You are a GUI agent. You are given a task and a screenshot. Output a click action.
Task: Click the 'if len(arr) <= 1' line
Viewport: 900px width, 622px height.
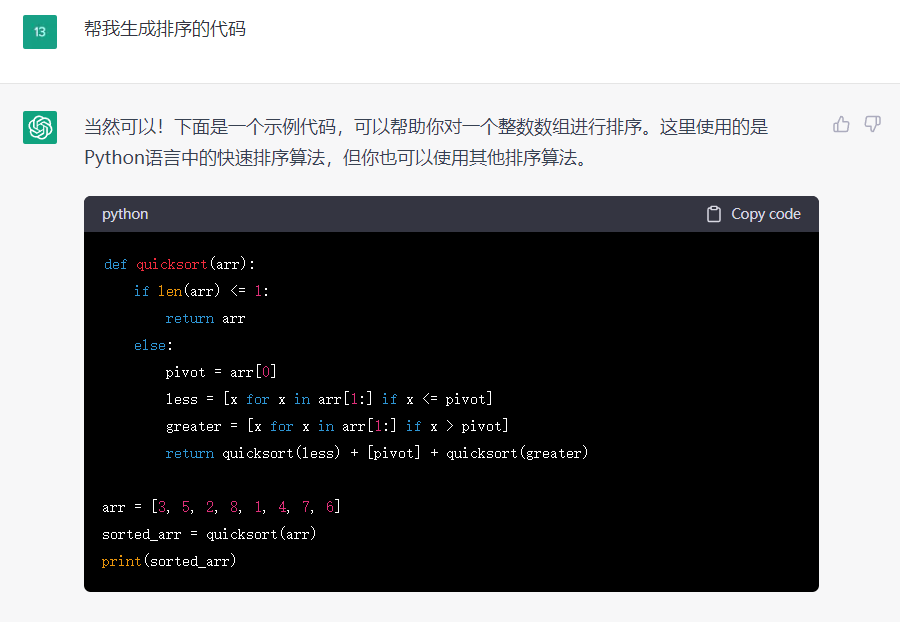pyautogui.click(x=201, y=291)
